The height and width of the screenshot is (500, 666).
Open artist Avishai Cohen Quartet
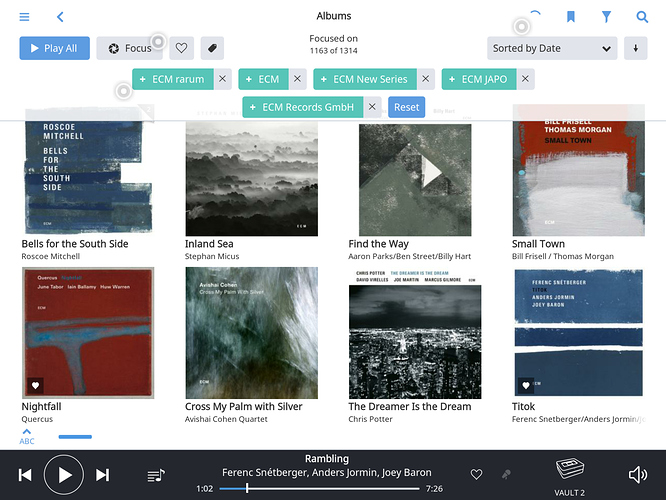pyautogui.click(x=226, y=419)
